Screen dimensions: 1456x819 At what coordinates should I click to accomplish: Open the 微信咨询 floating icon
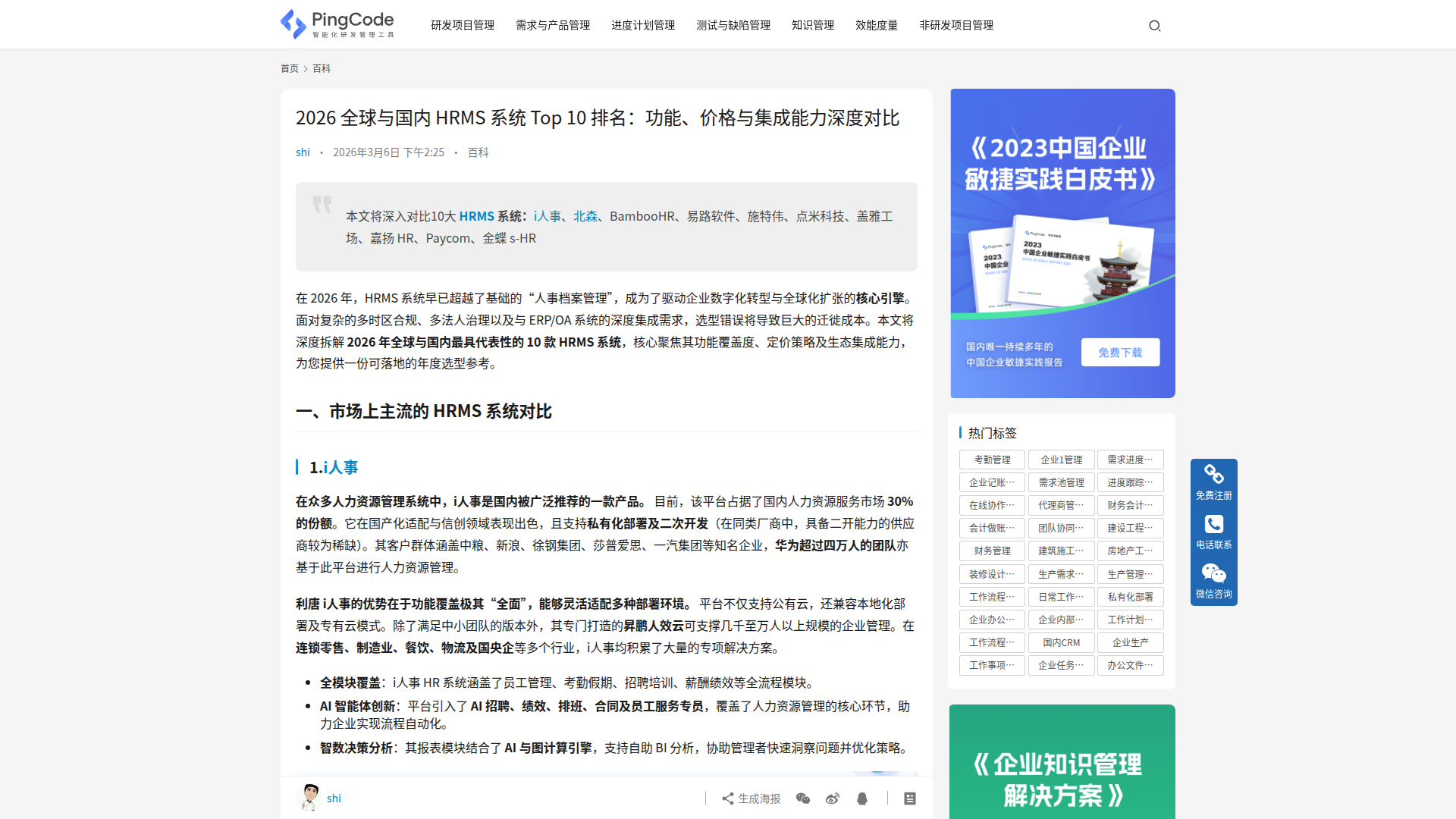(1214, 582)
